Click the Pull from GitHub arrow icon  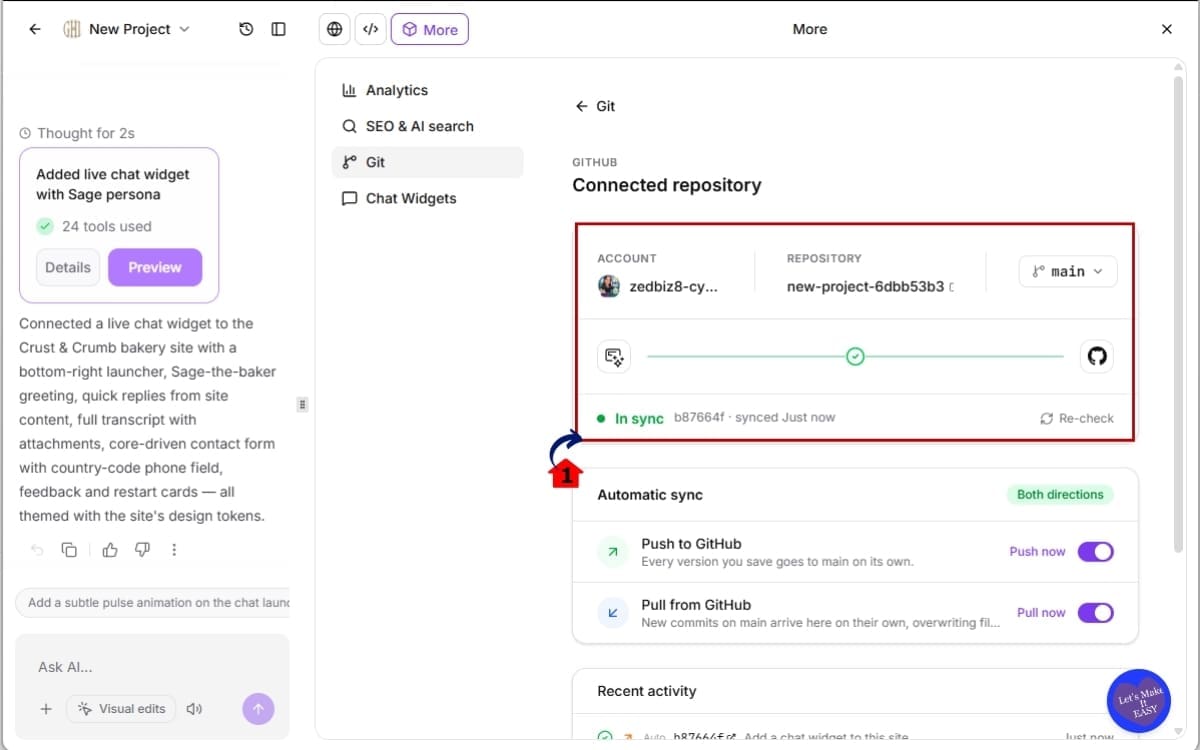pyautogui.click(x=613, y=613)
